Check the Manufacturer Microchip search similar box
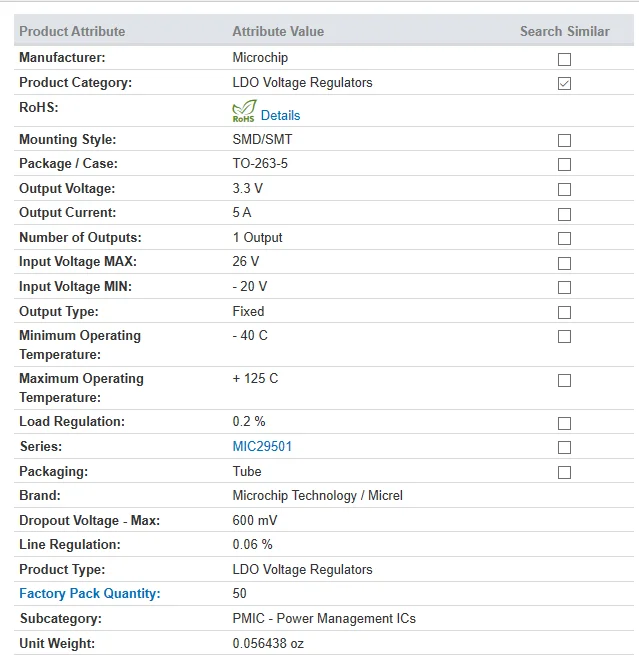This screenshot has height=655, width=639. coord(564,59)
